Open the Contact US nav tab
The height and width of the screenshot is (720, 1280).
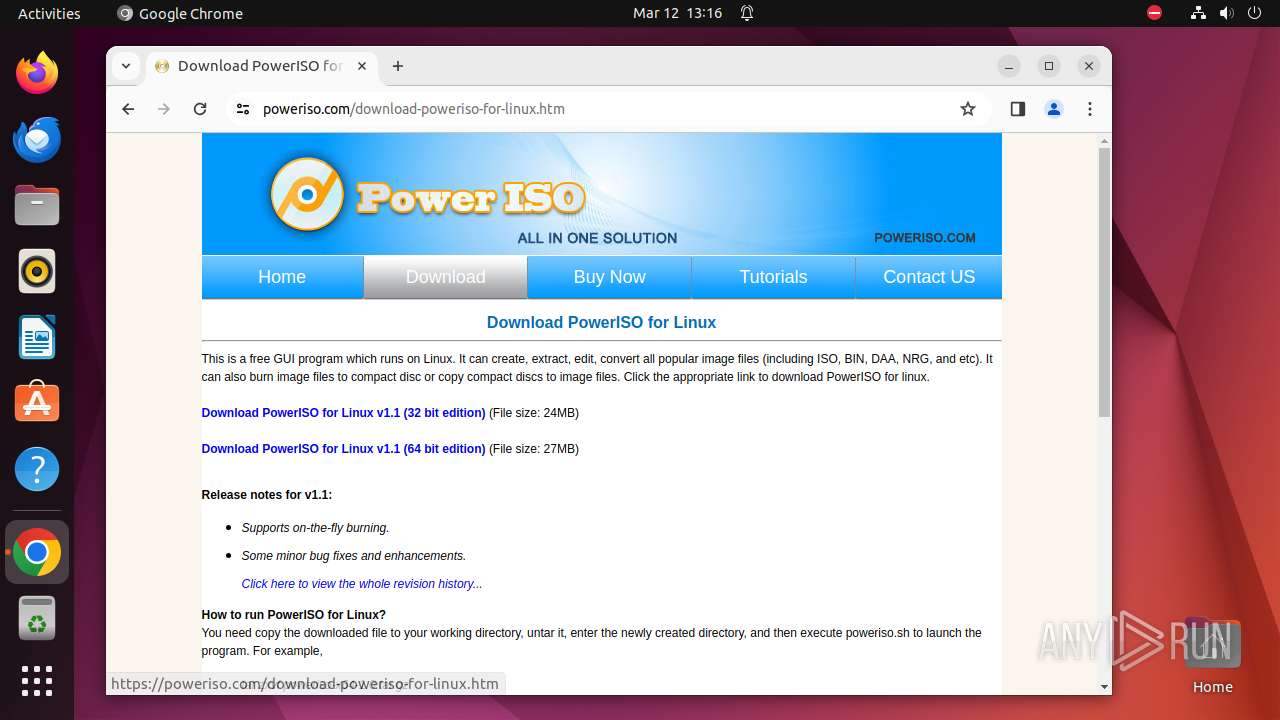(x=929, y=277)
